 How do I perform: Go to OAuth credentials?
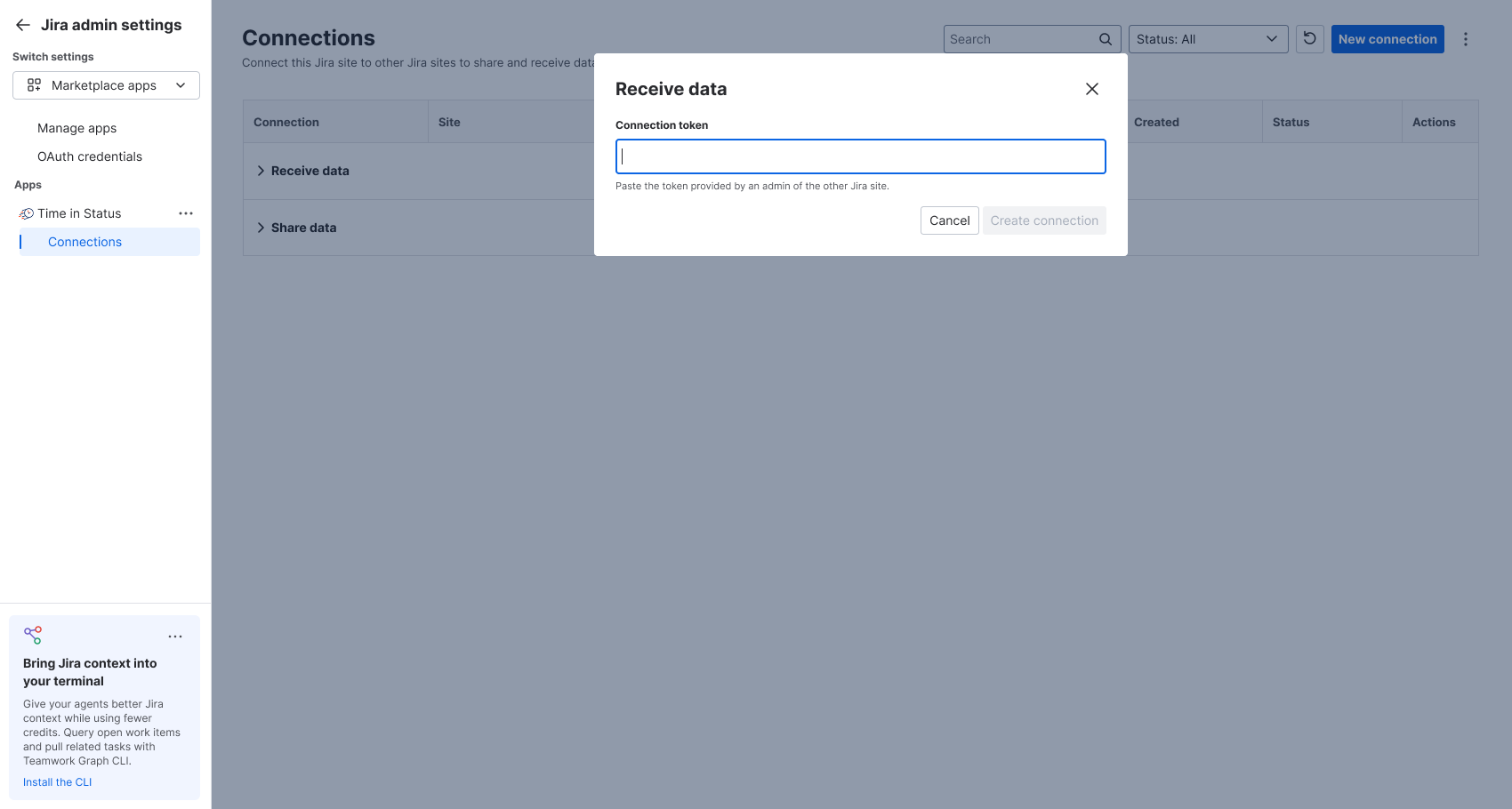point(90,156)
